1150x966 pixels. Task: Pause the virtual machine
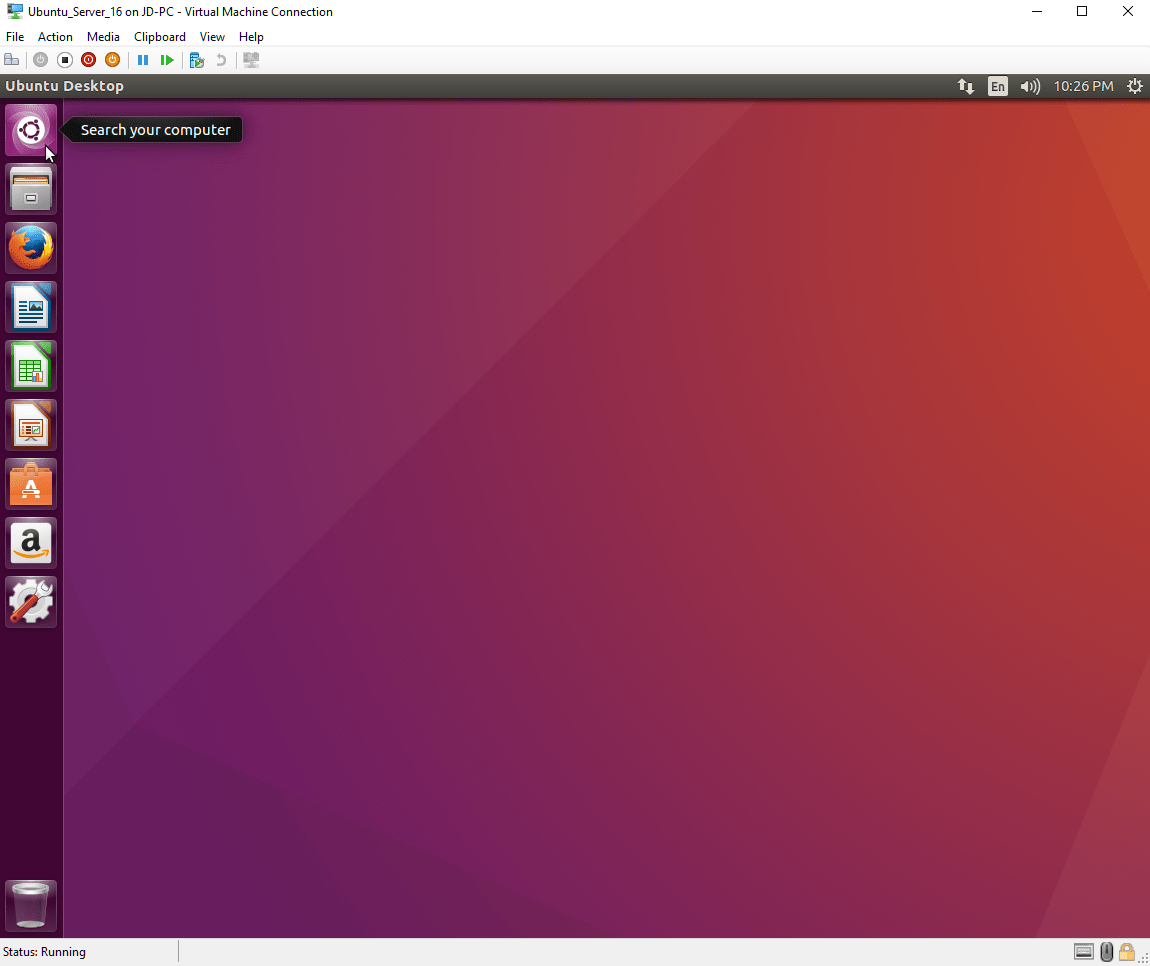[x=143, y=60]
